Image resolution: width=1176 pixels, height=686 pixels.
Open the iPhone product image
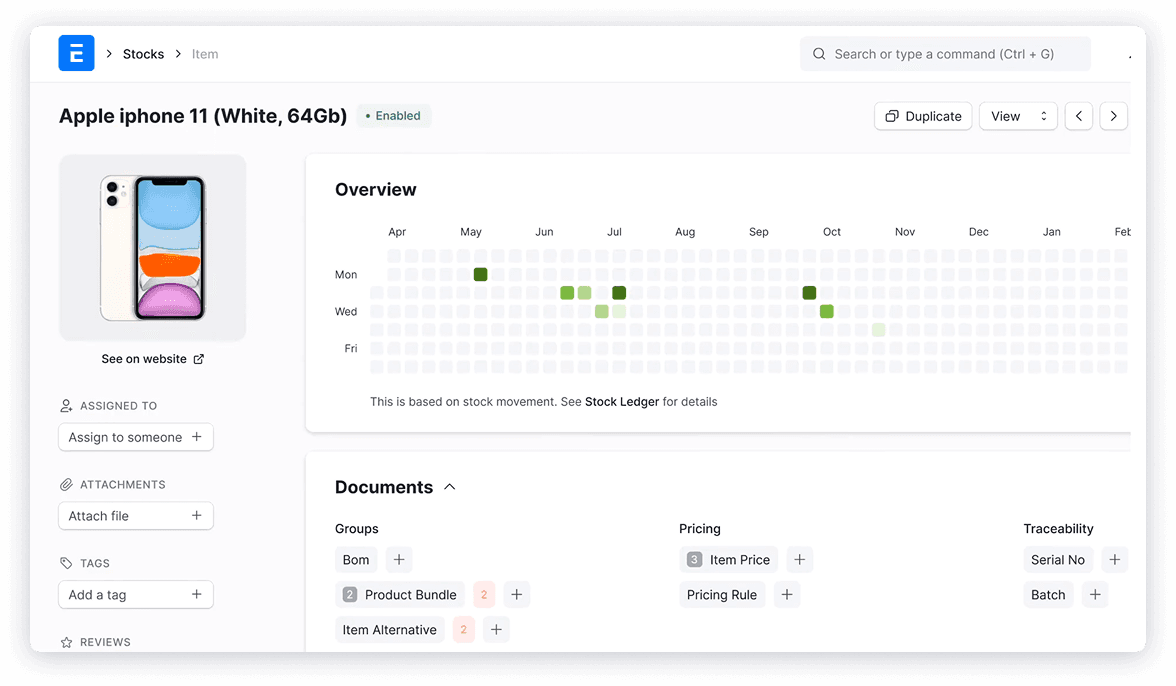pos(152,248)
